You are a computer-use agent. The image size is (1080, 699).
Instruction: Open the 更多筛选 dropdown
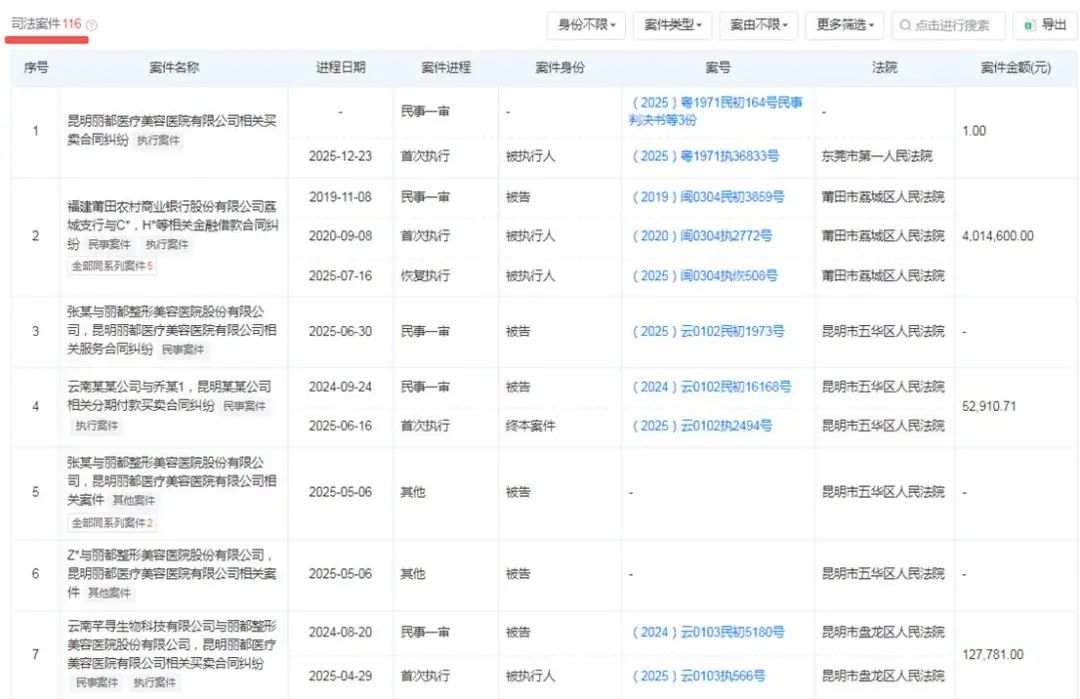coord(844,25)
